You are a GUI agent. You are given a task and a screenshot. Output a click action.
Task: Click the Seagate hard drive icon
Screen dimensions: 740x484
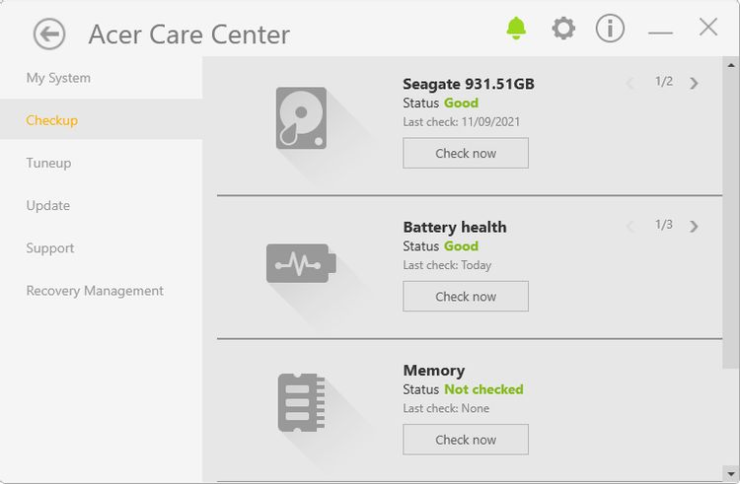(301, 118)
